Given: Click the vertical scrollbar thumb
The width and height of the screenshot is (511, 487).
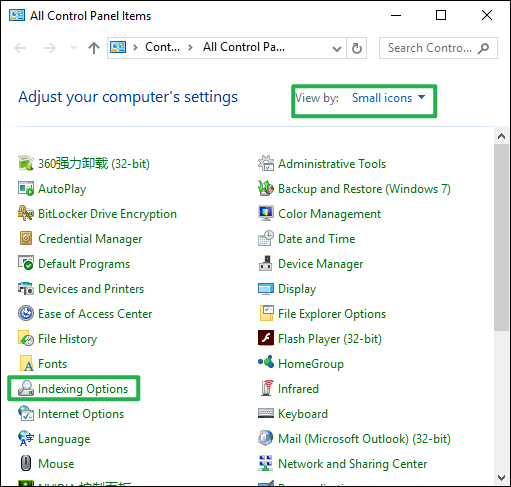Looking at the screenshot, I should 501,237.
